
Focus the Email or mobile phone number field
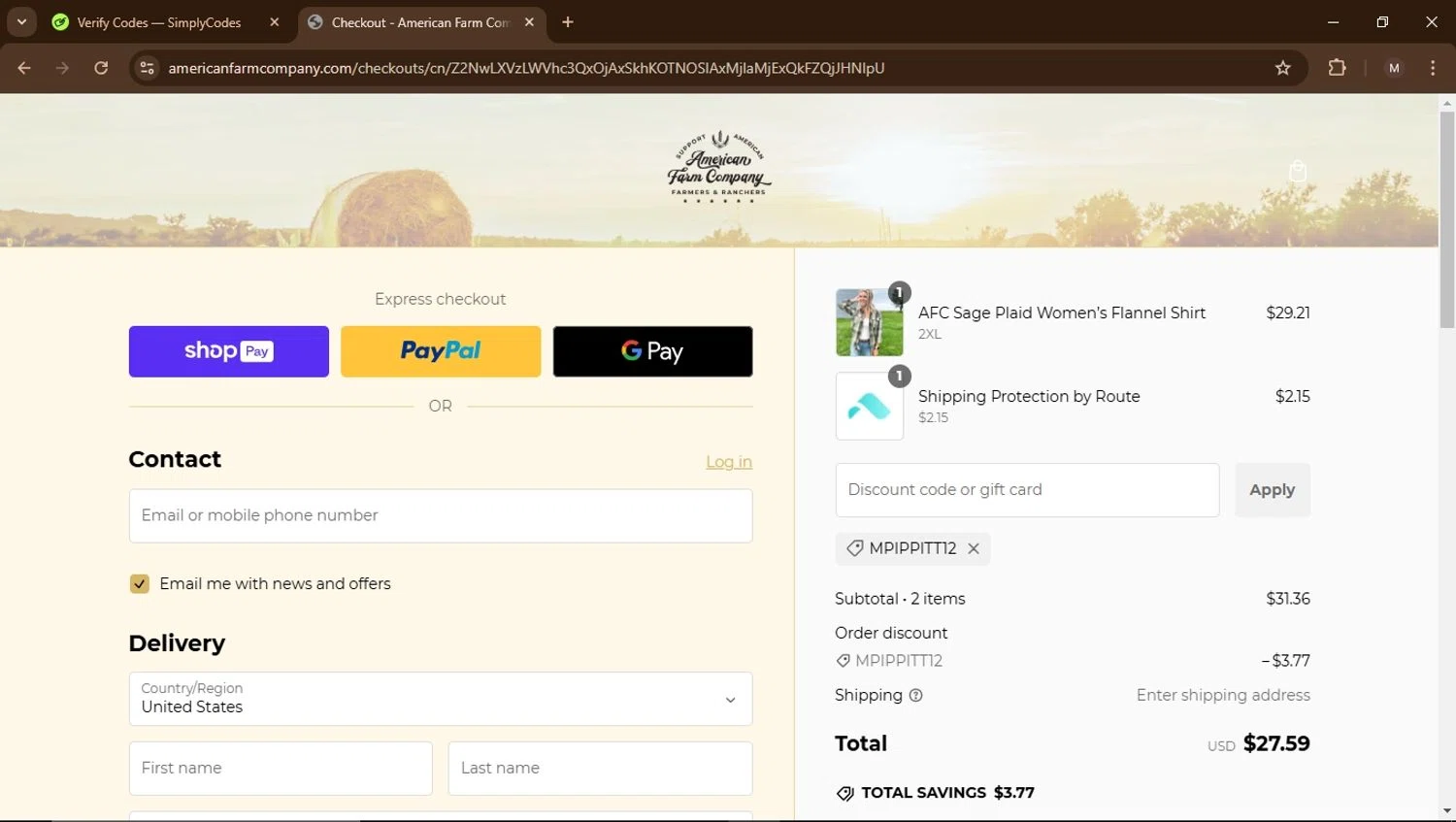coord(441,515)
